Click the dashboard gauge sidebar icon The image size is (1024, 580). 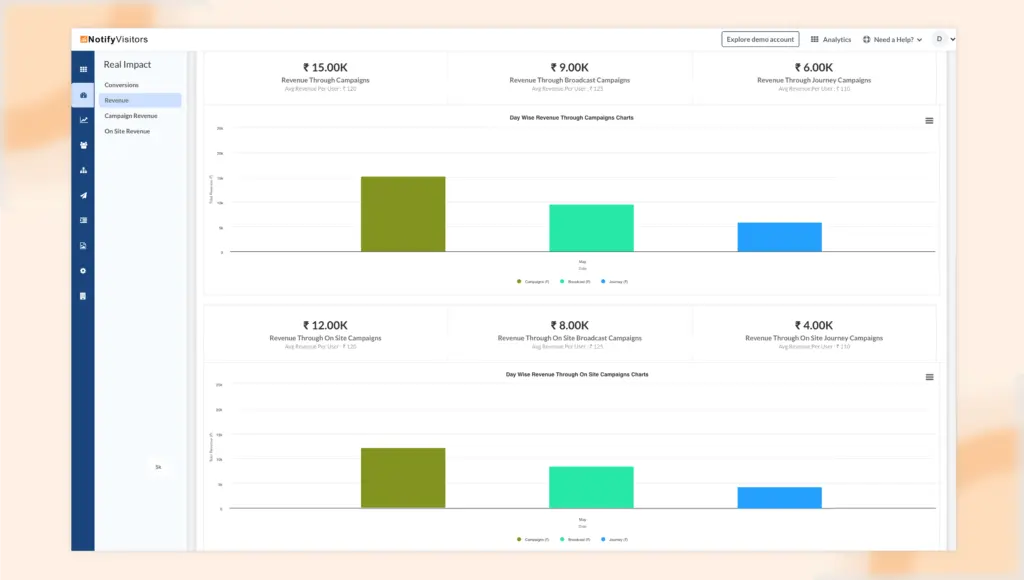click(83, 95)
